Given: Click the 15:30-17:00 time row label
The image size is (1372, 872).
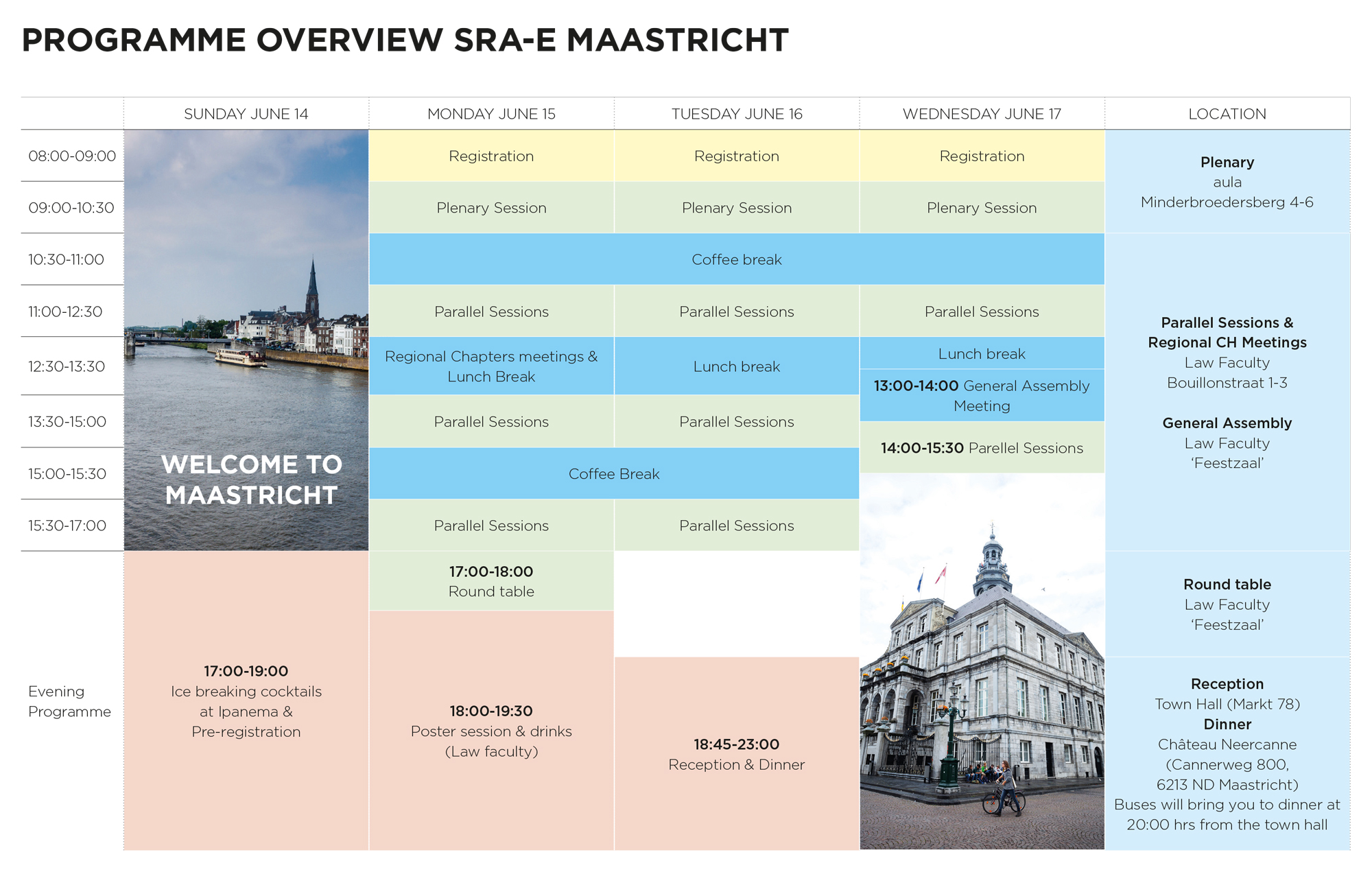Looking at the screenshot, I should point(67,526).
